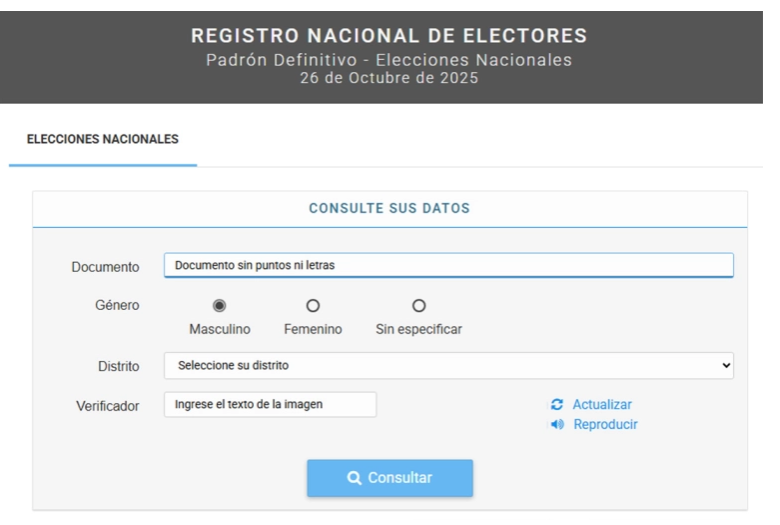Click the Verificador field label
The width and height of the screenshot is (780, 525).
[108, 406]
